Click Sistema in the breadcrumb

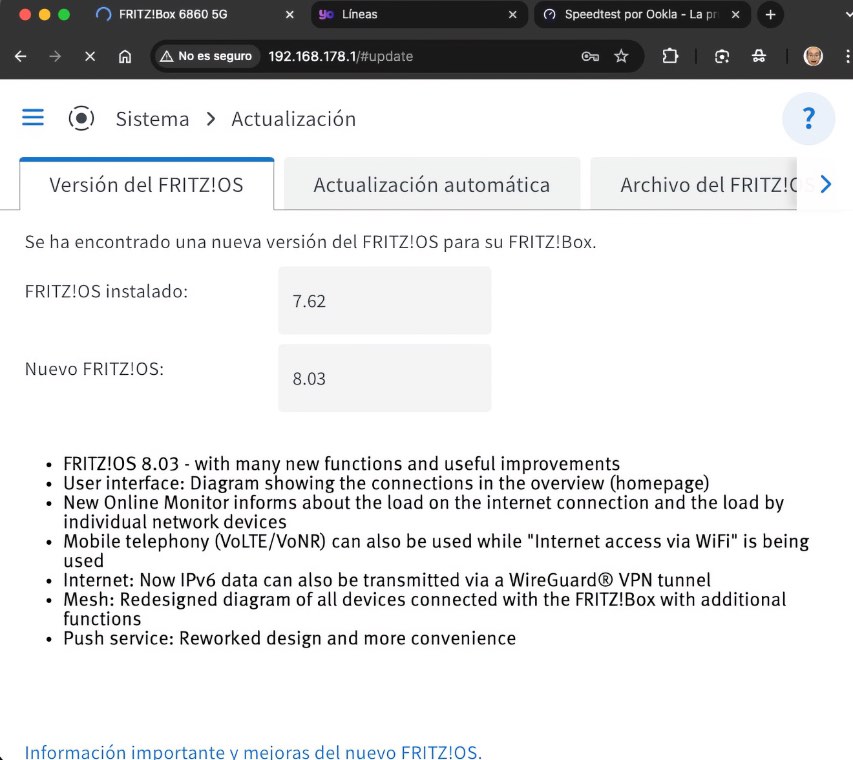(x=152, y=119)
